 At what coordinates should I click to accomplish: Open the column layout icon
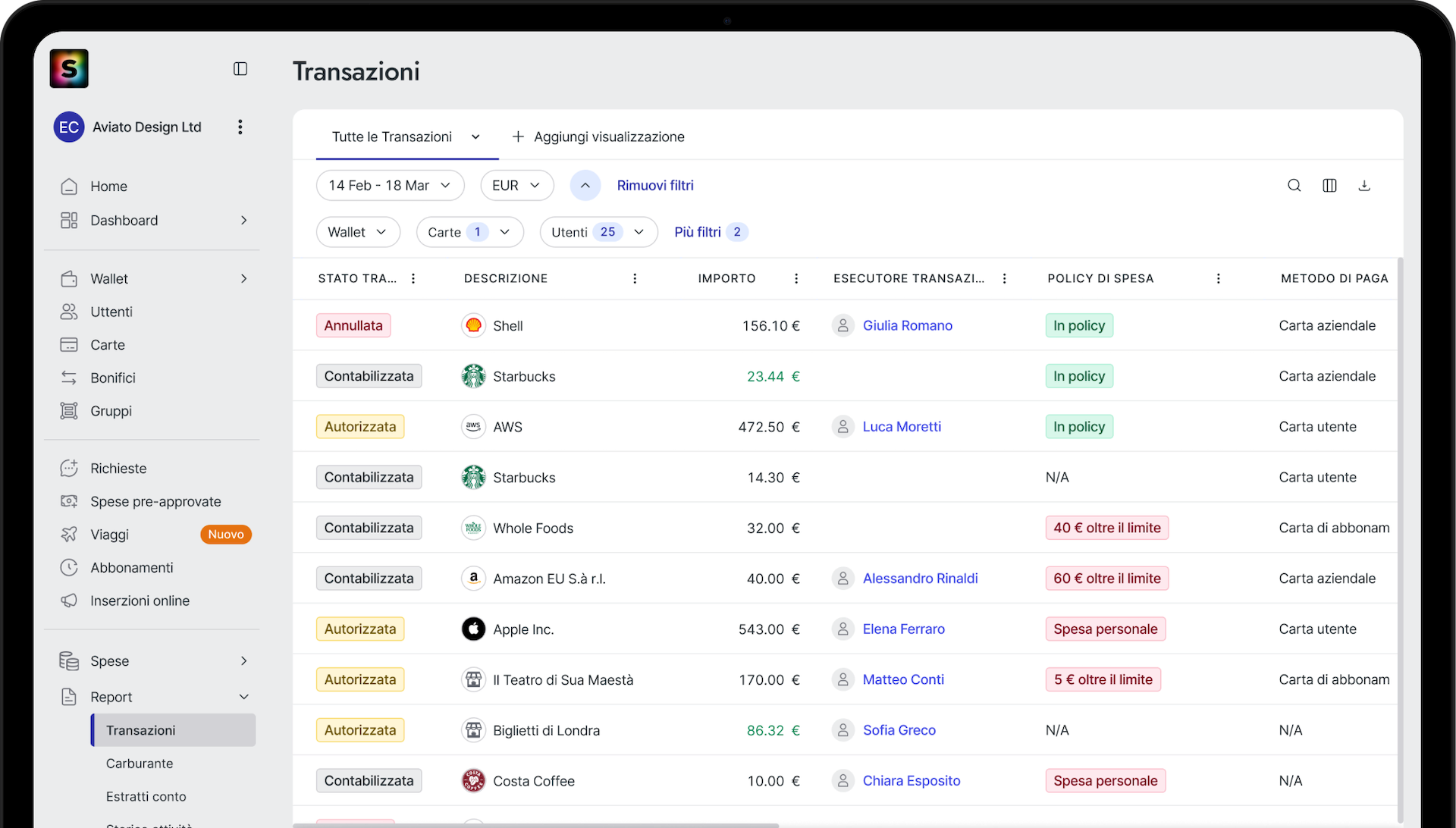[1329, 186]
